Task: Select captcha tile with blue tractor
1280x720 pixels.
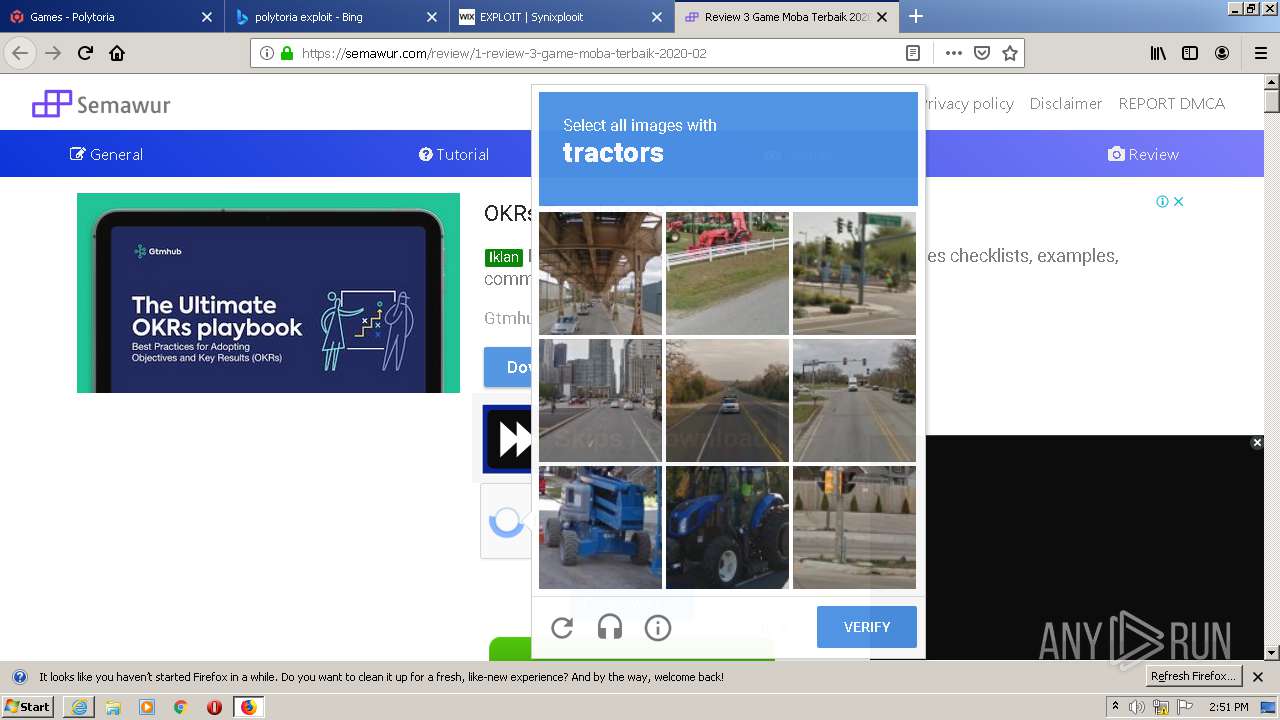Action: click(x=727, y=527)
